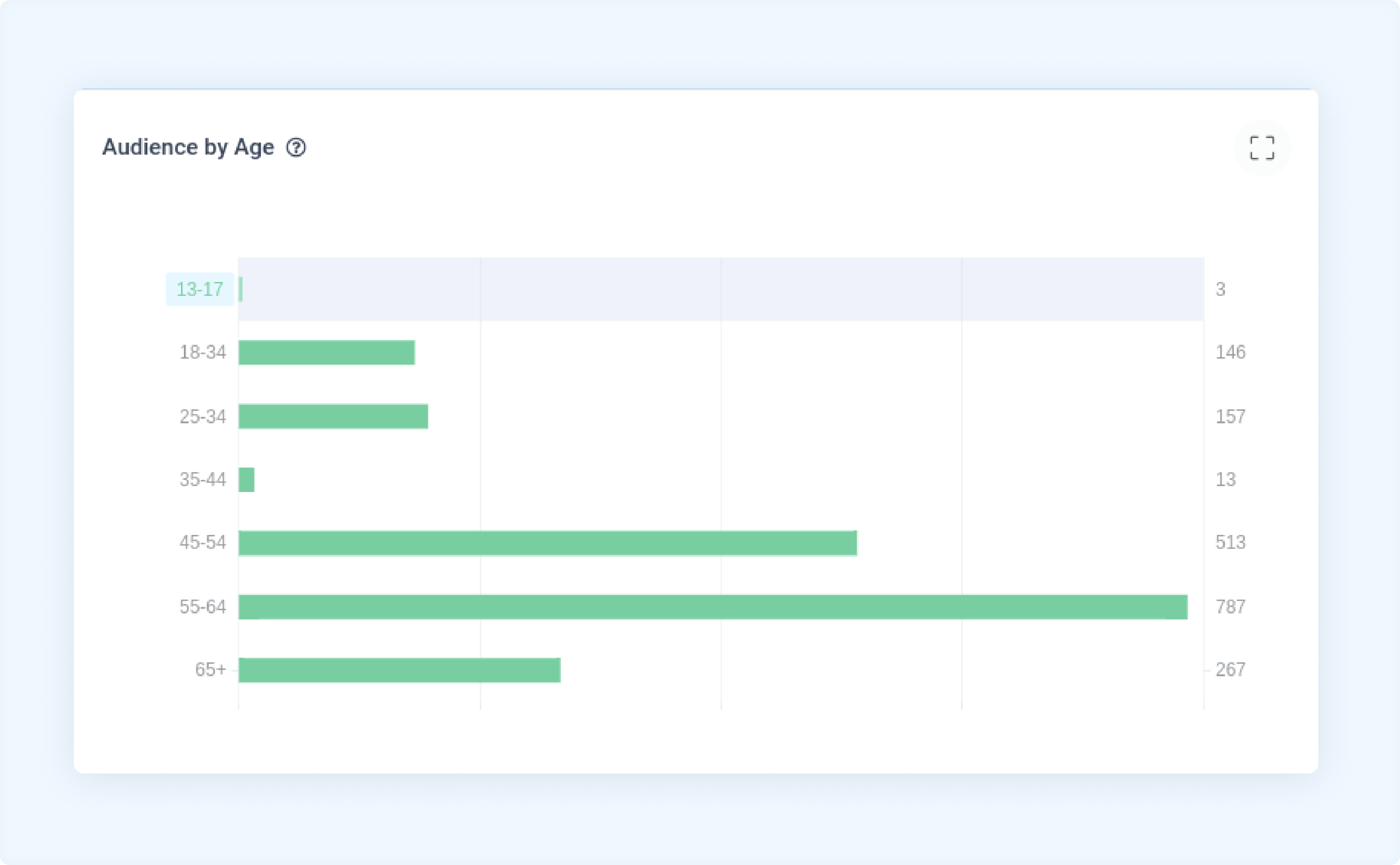The height and width of the screenshot is (865, 1400).
Task: Click the Audience by Age title
Action: (x=188, y=148)
